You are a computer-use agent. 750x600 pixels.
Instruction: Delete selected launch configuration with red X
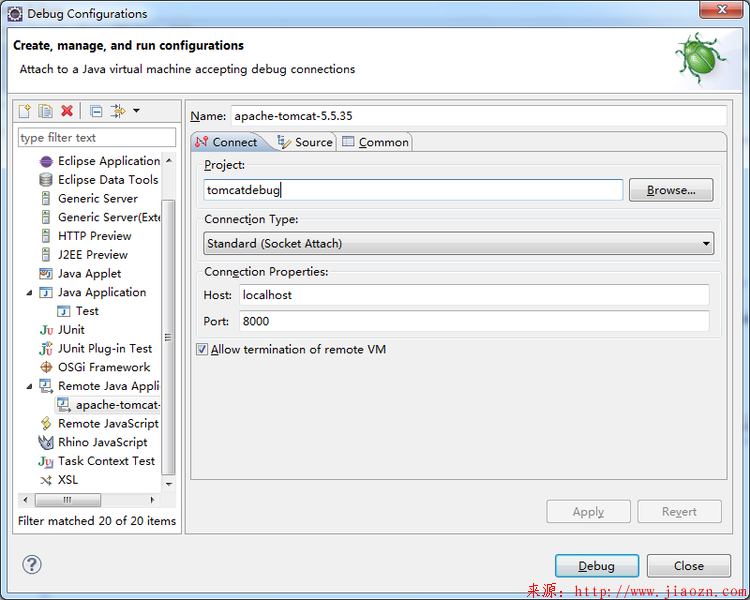point(67,111)
